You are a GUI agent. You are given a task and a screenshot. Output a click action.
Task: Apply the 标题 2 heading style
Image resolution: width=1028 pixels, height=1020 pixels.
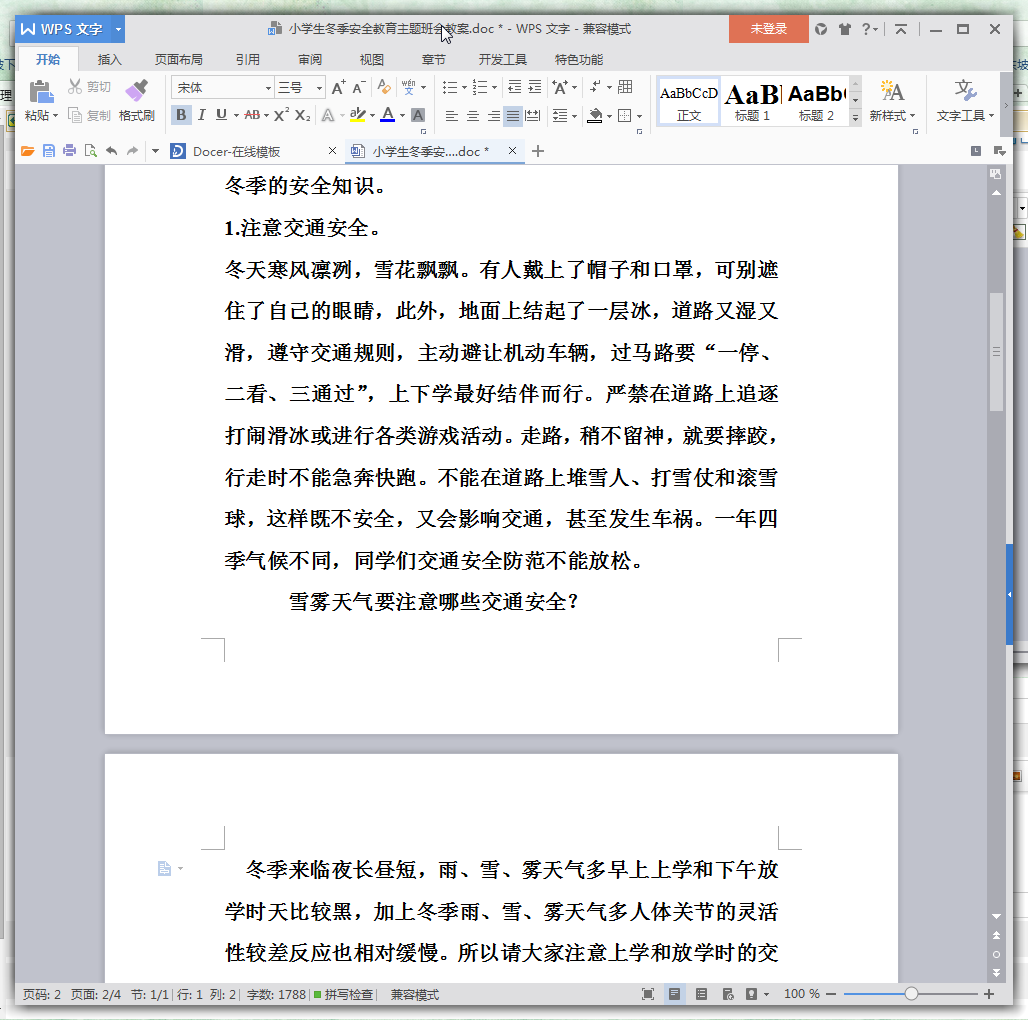point(816,101)
